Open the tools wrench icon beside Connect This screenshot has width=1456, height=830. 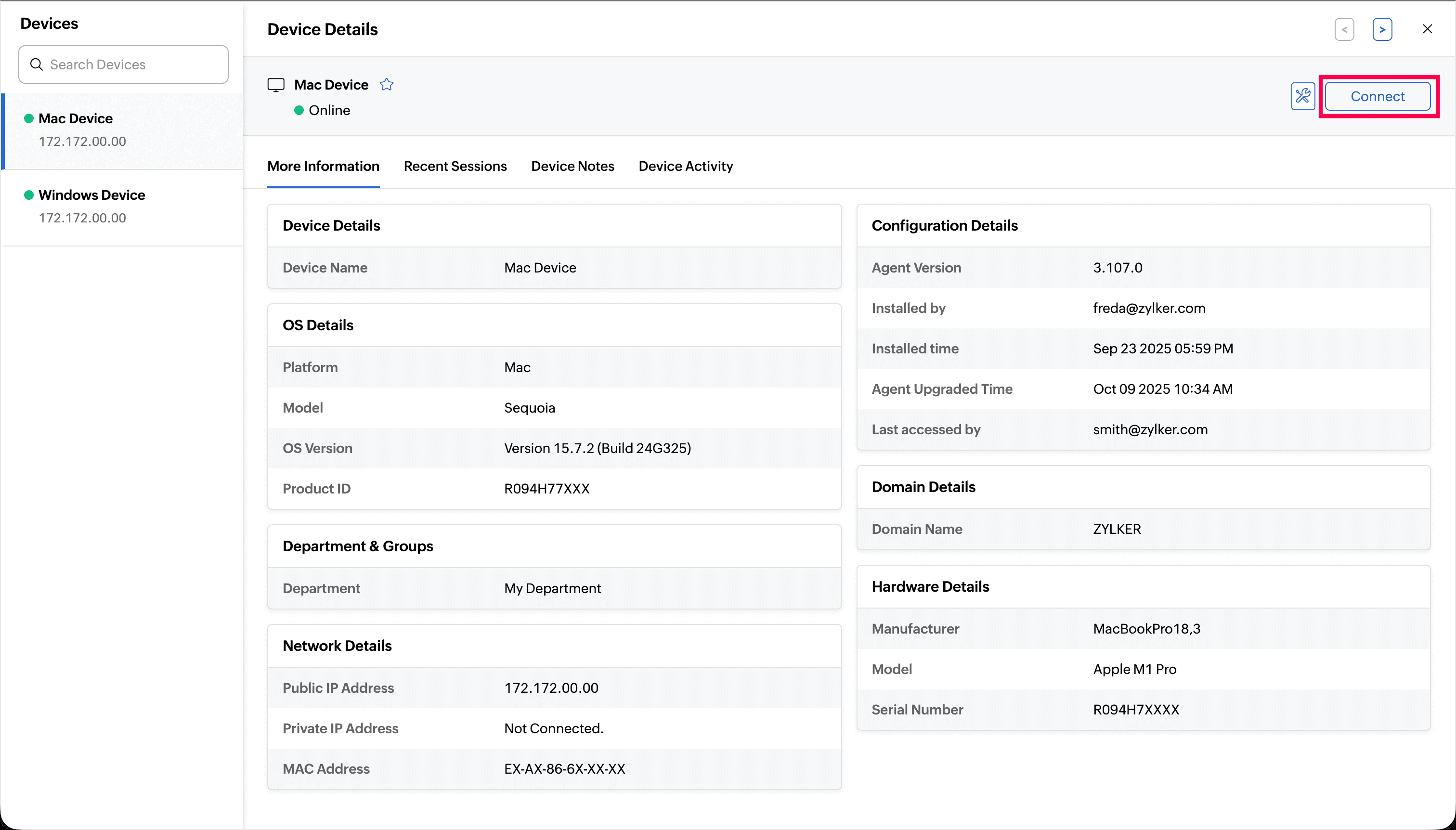1302,96
